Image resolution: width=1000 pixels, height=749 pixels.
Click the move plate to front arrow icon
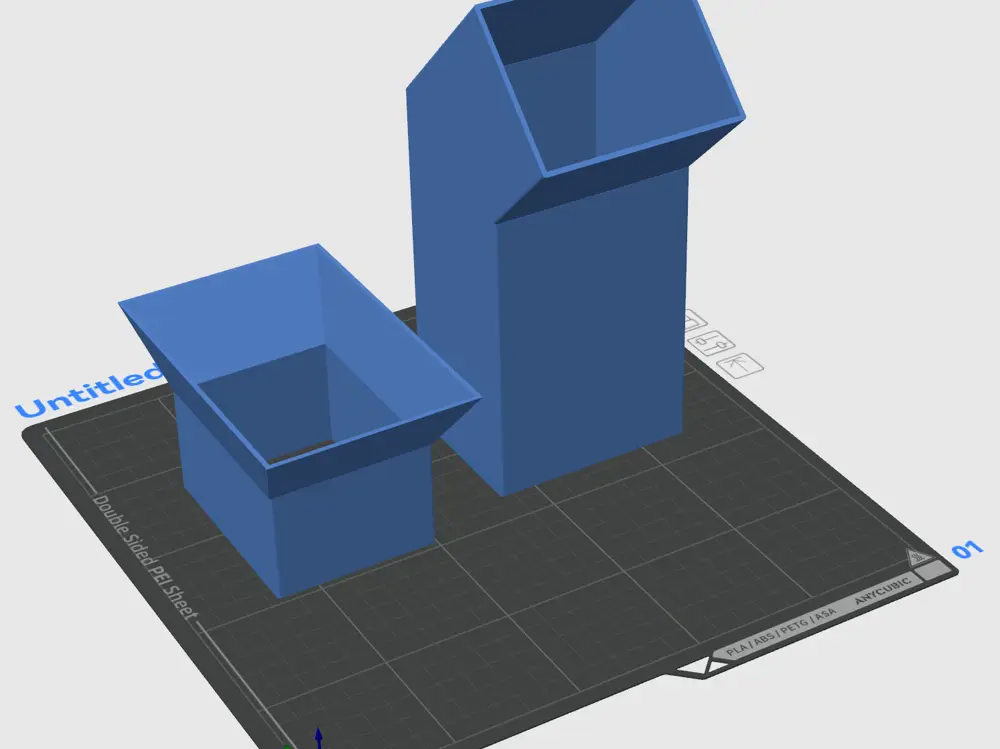[740, 365]
